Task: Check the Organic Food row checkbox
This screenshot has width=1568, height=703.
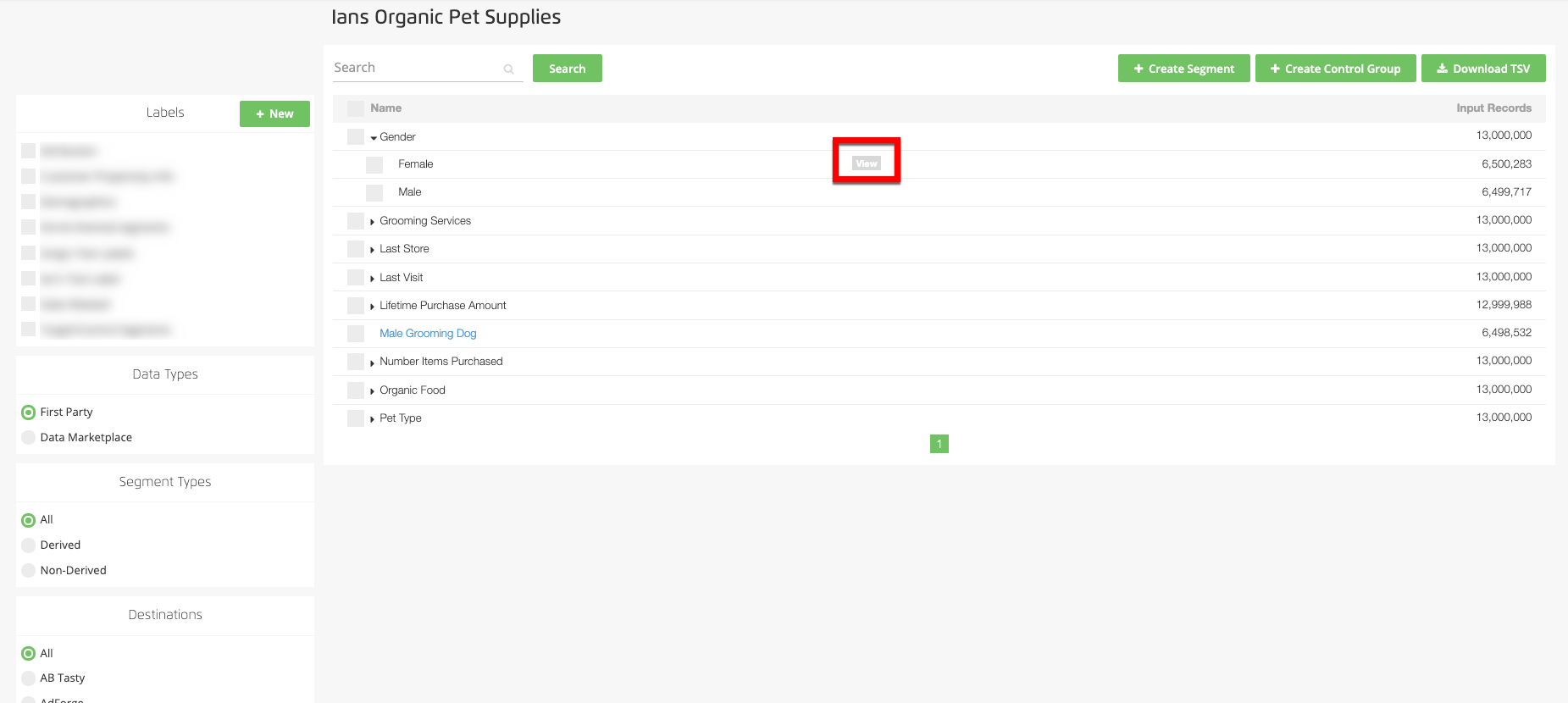Action: tap(356, 390)
